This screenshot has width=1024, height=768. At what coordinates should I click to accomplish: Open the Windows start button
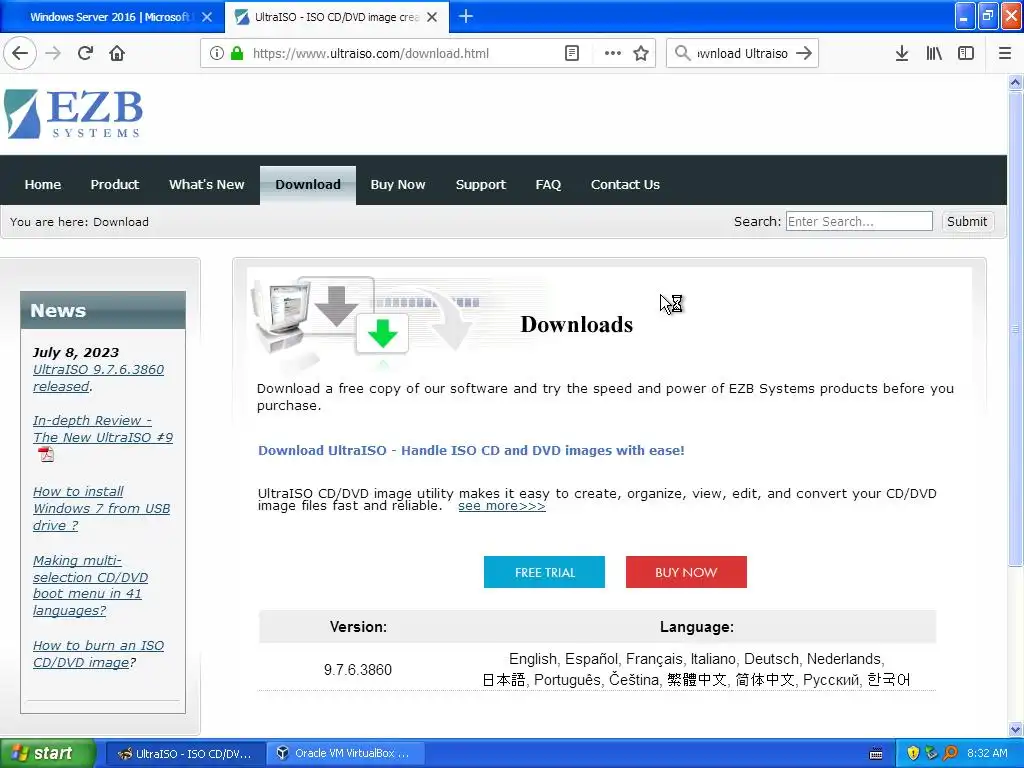click(x=47, y=753)
